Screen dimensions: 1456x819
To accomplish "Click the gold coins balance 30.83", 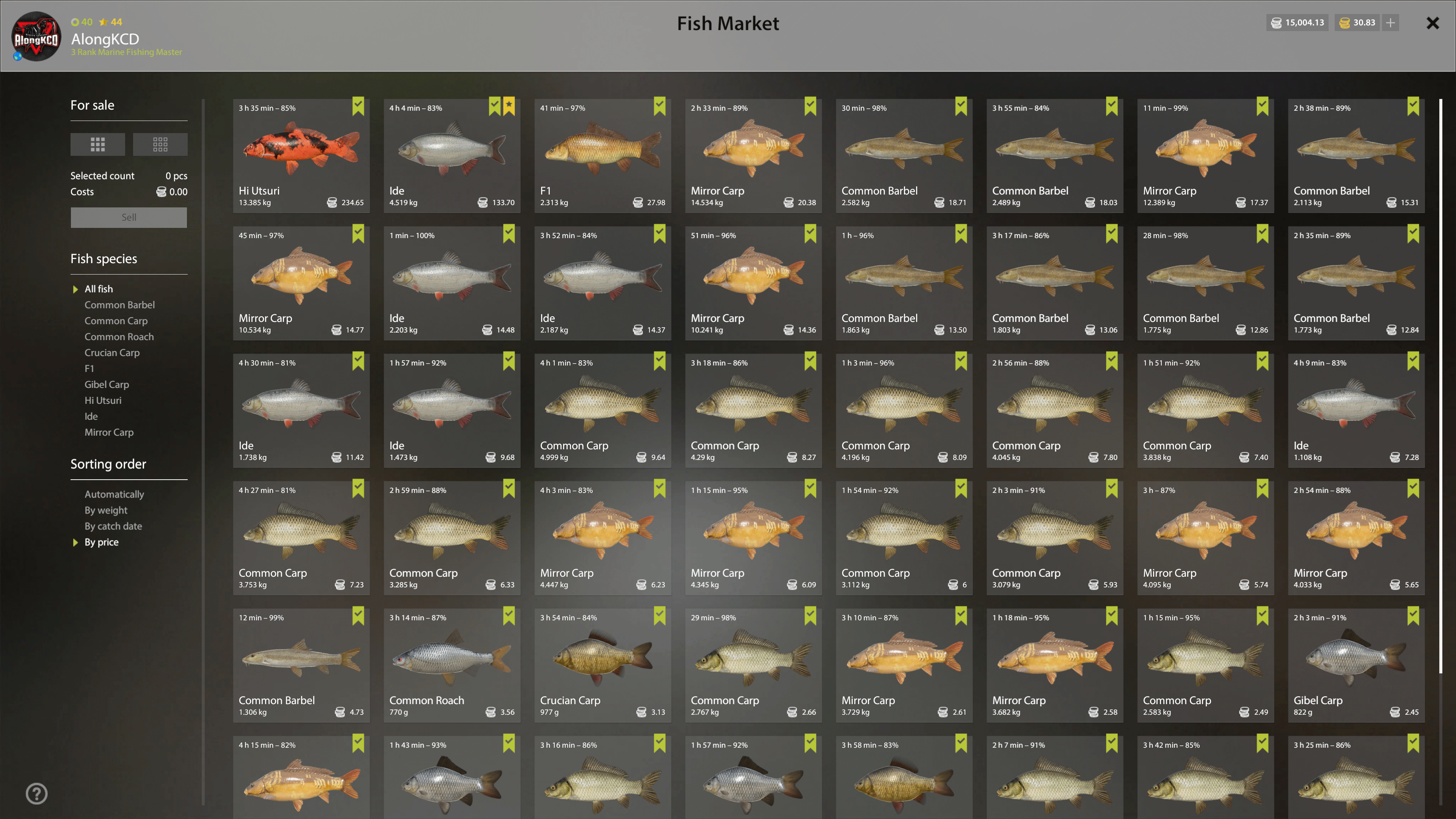I will (1358, 23).
